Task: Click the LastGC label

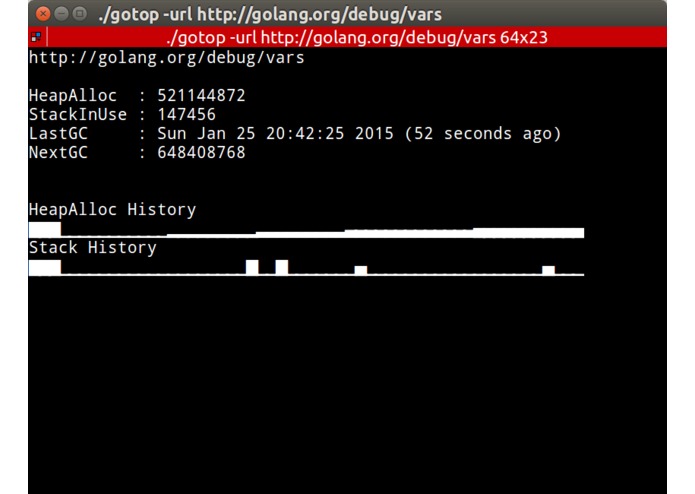Action: click(x=58, y=133)
